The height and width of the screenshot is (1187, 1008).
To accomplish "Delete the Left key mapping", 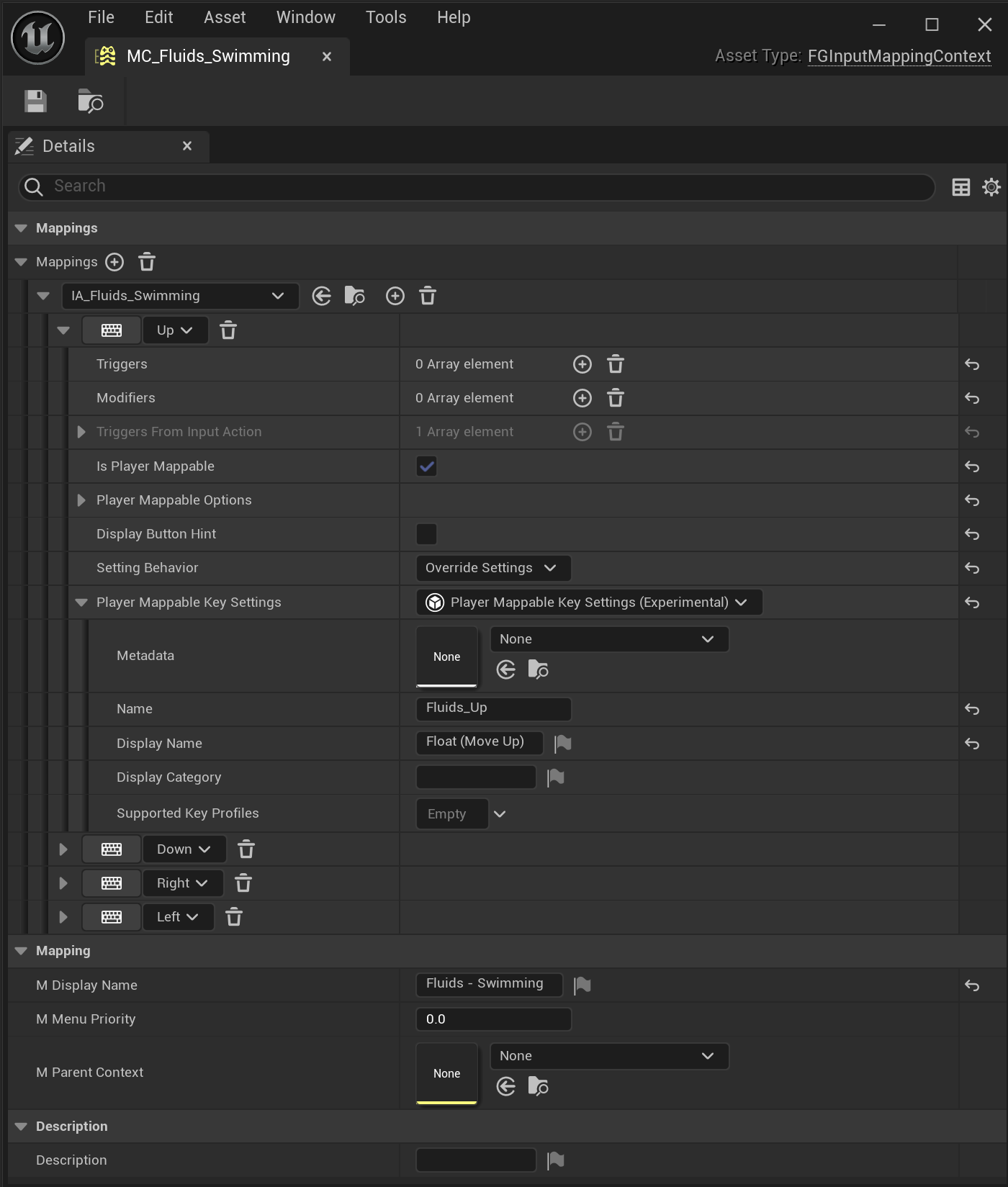I will (234, 917).
